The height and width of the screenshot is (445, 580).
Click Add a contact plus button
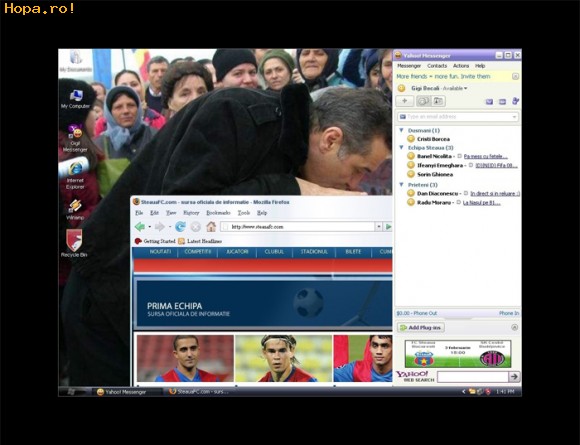click(405, 101)
